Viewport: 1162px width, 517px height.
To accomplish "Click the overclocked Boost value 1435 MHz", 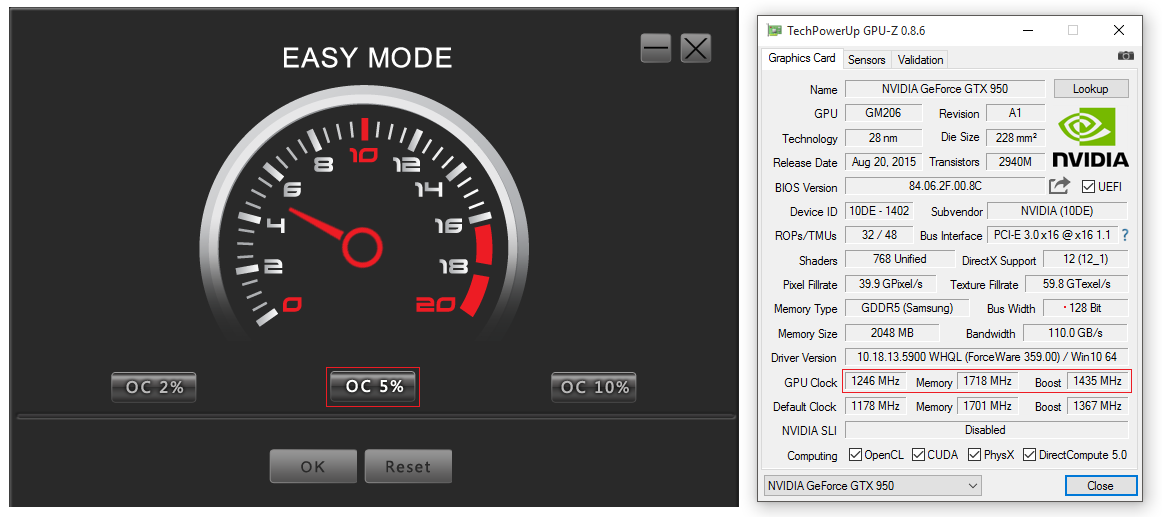I will tap(1098, 381).
